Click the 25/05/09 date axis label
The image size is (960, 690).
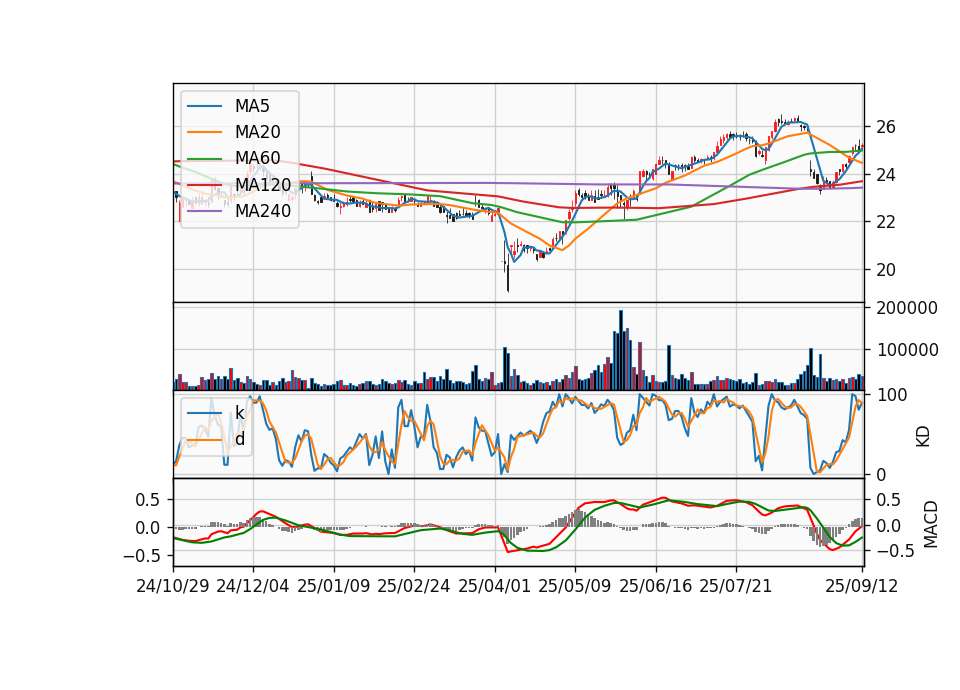click(574, 586)
